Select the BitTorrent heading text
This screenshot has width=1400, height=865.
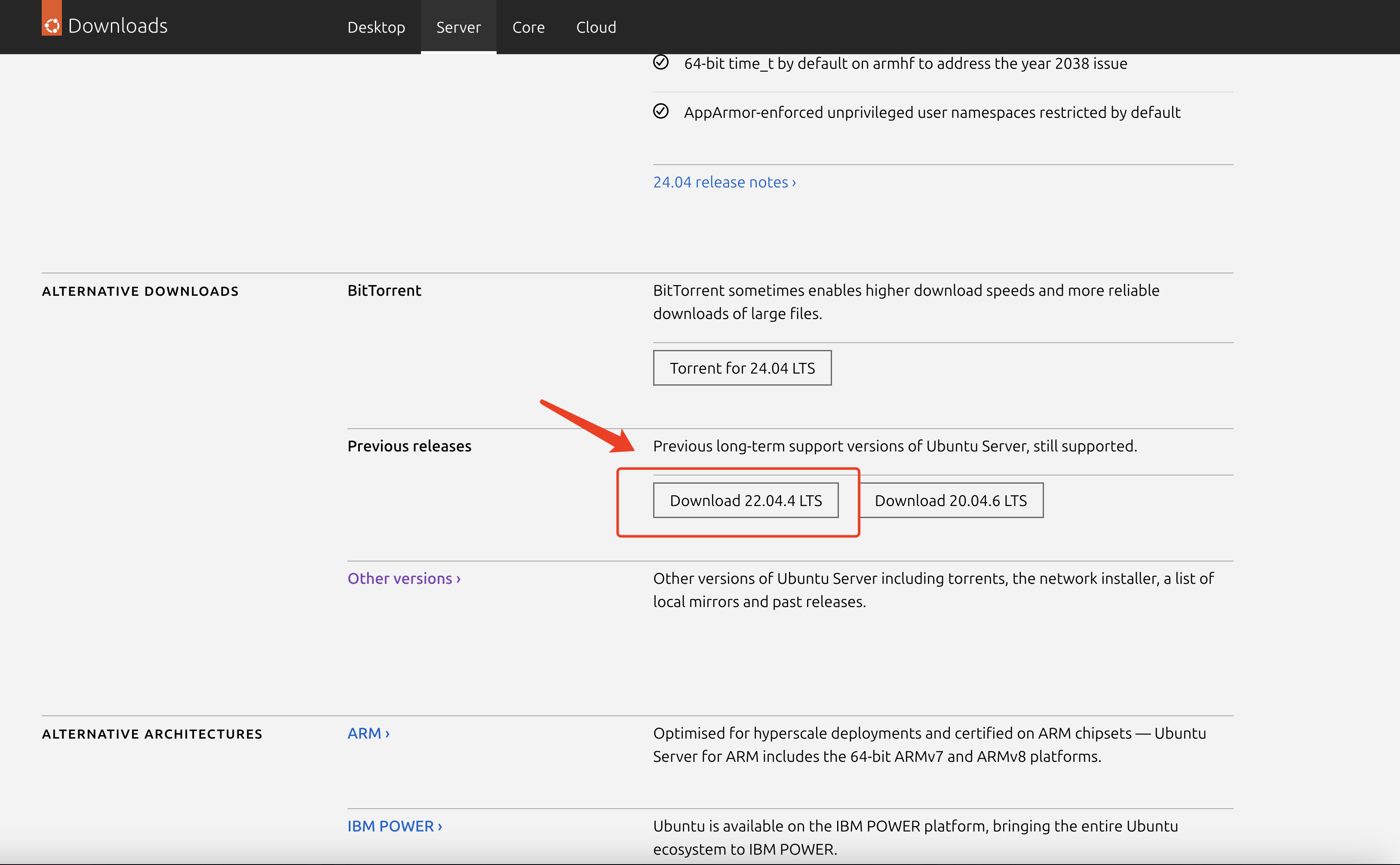coord(384,291)
